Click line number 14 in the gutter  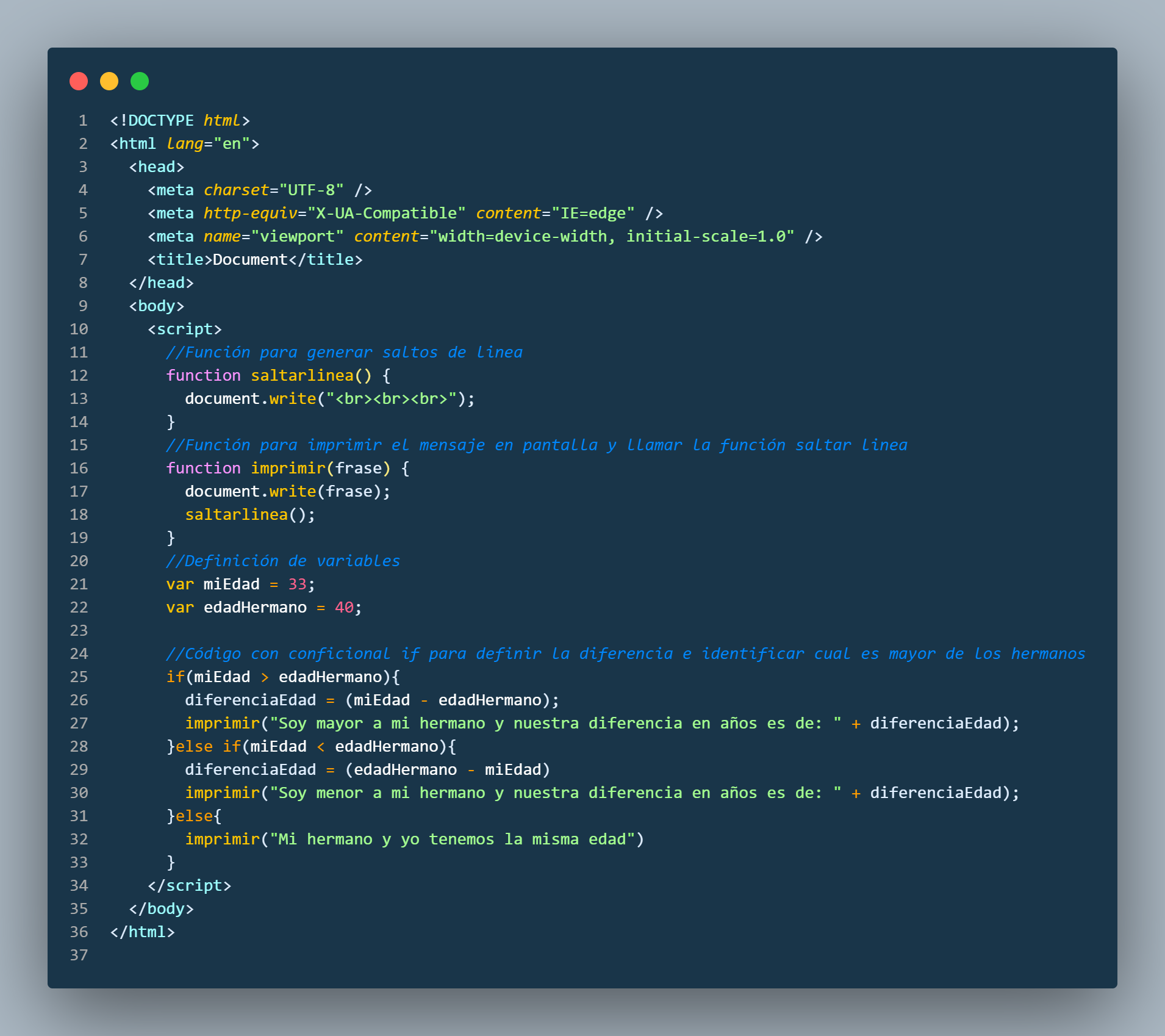(79, 422)
